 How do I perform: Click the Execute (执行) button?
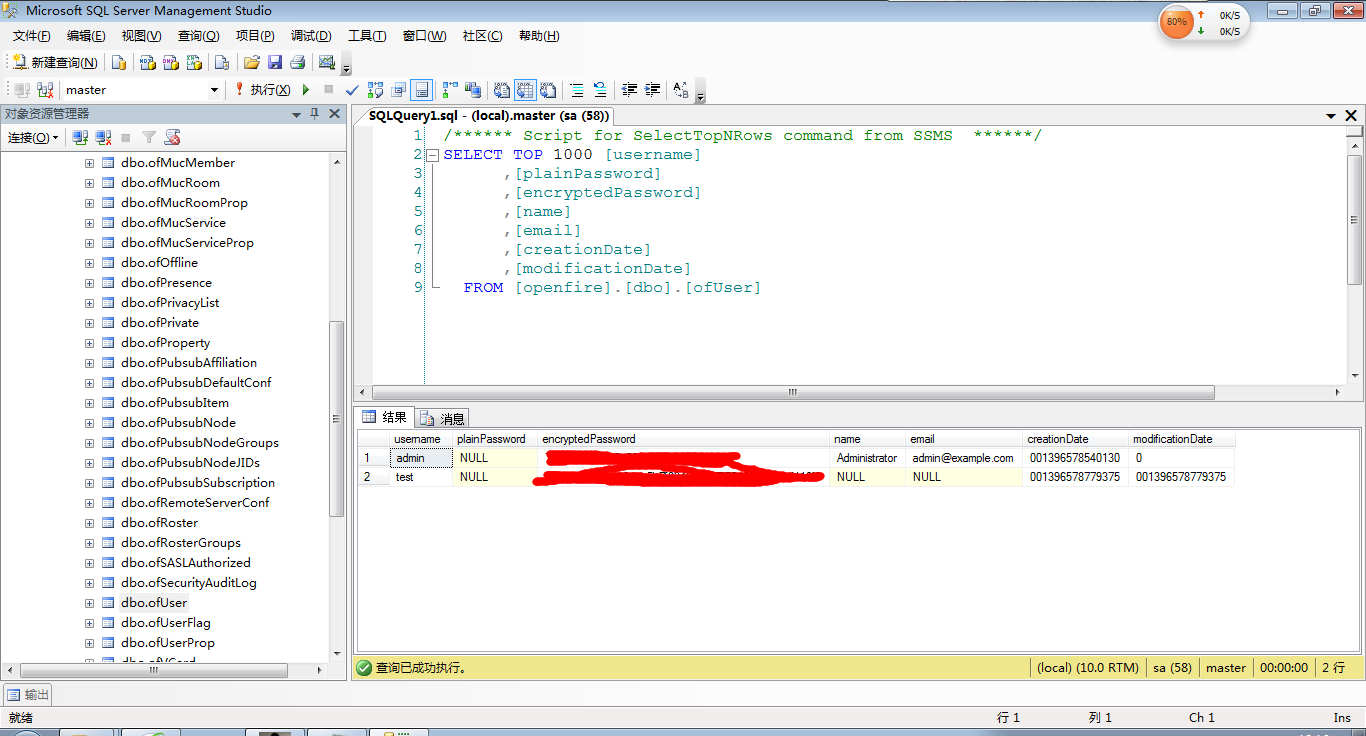262,90
